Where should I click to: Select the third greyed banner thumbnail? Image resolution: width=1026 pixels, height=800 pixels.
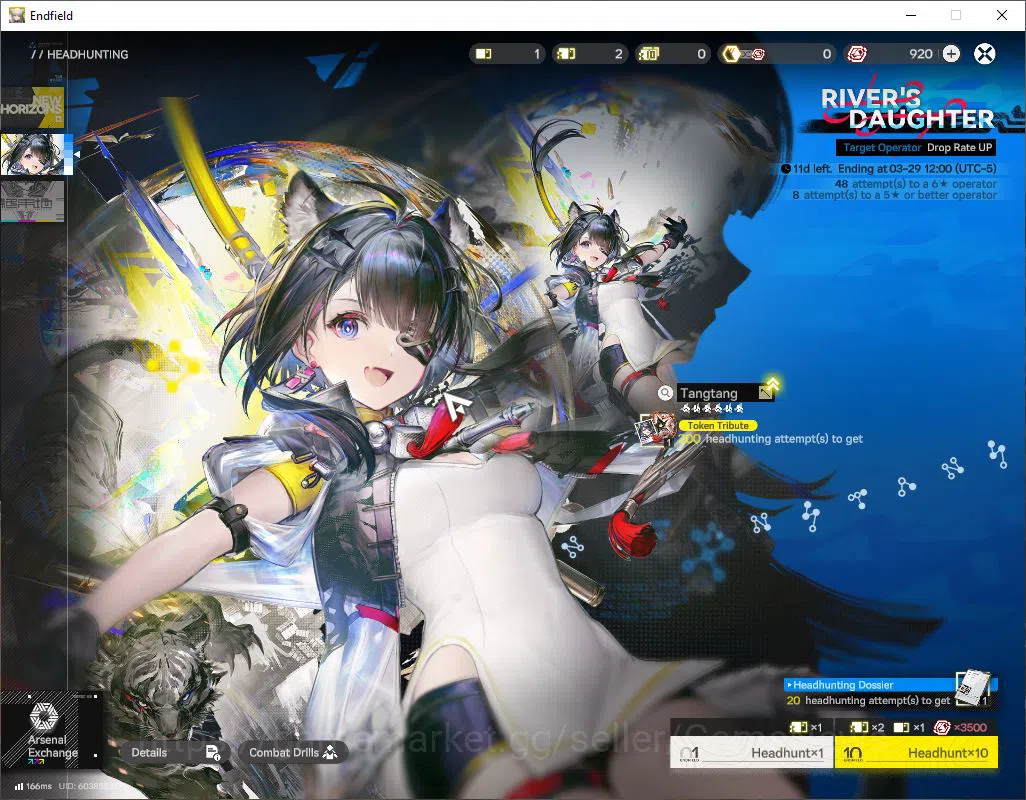pos(32,201)
